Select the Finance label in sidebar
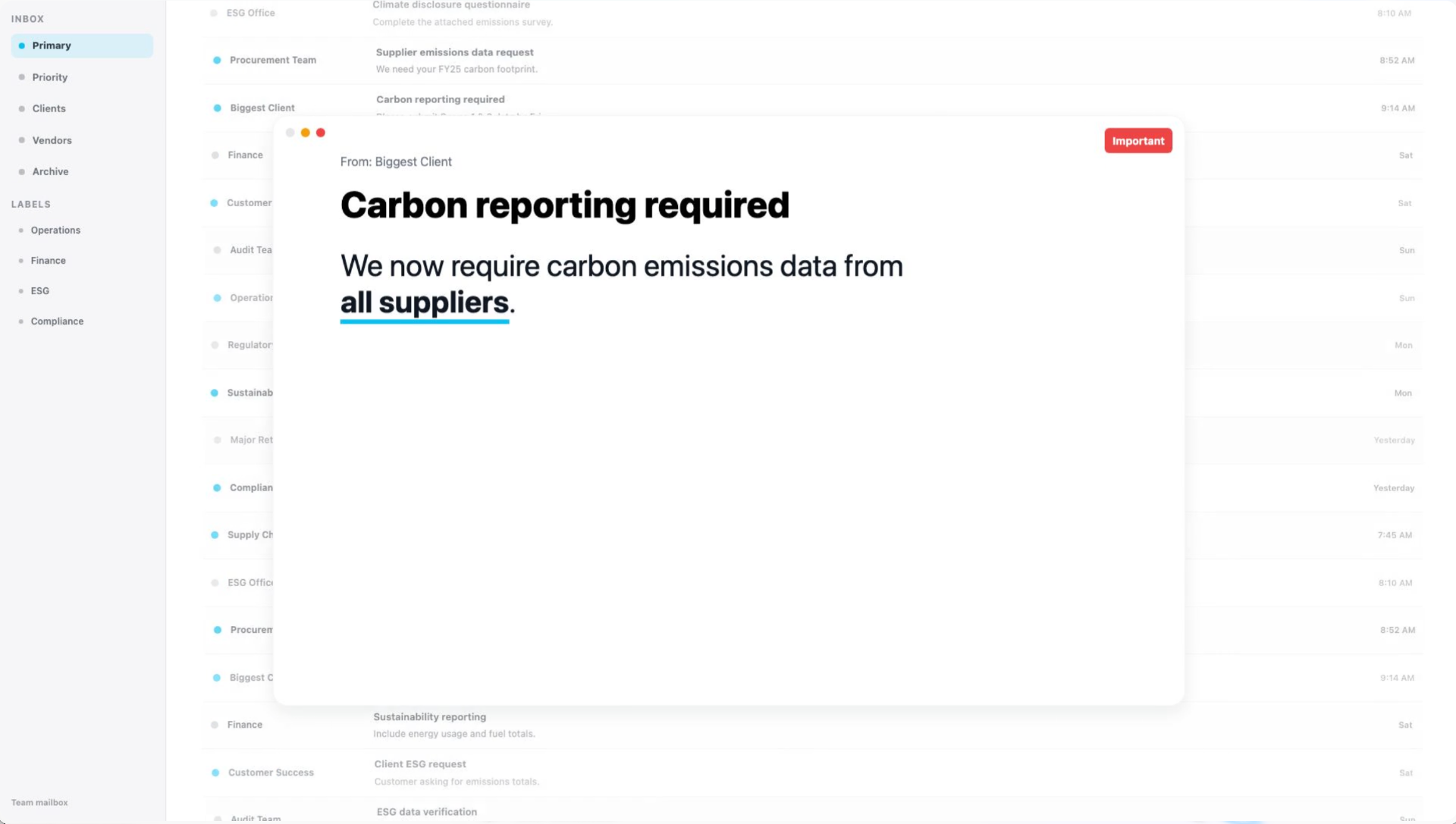 tap(48, 261)
